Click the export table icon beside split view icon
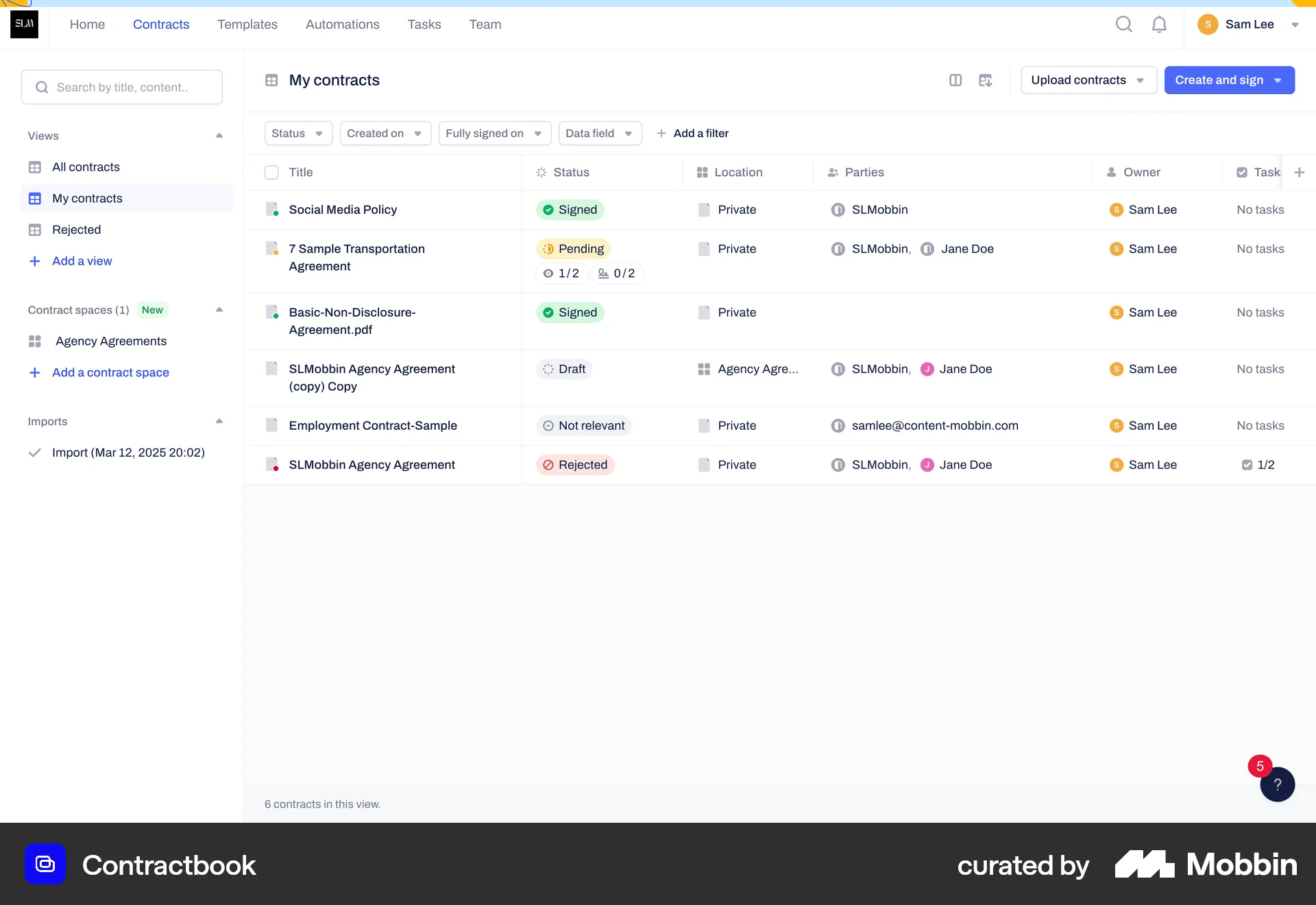Screen dimensions: 1316x905 point(986,80)
